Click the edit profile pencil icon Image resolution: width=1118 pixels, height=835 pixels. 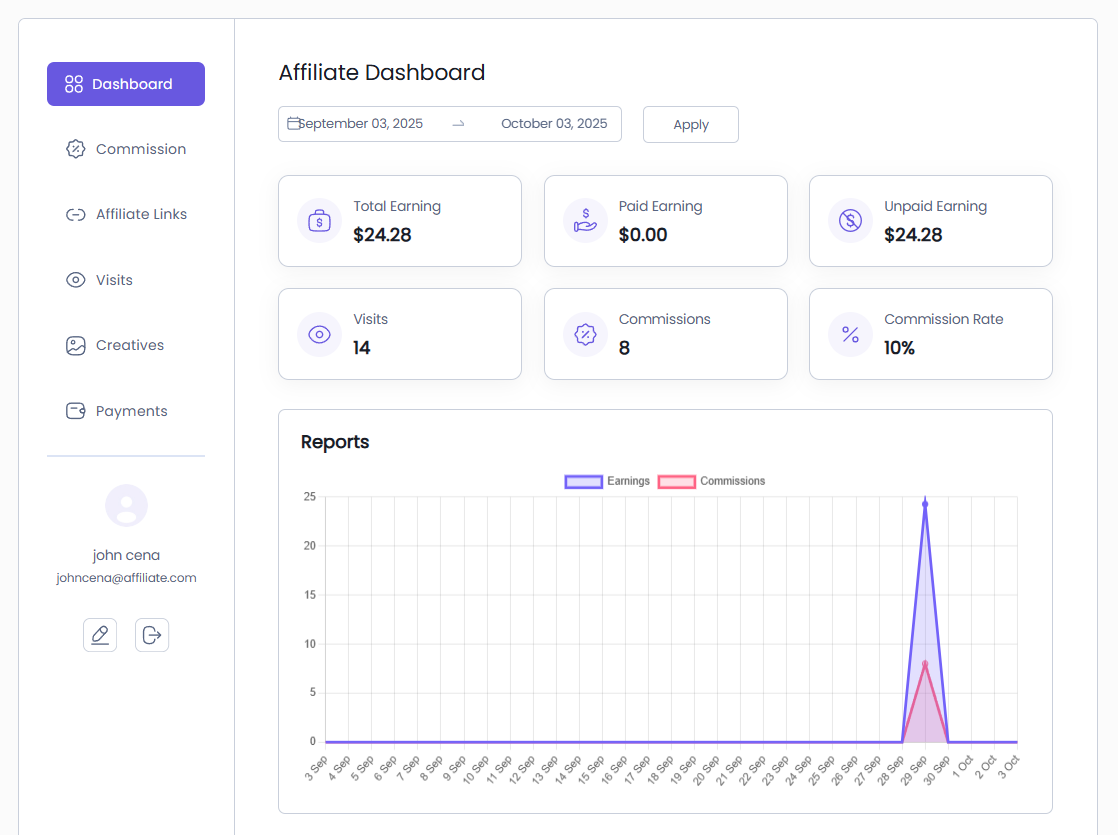(x=100, y=635)
